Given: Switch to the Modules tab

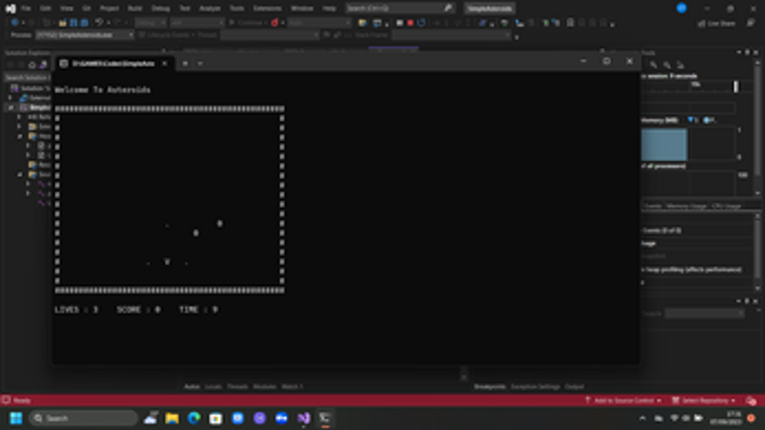Looking at the screenshot, I should 264,387.
